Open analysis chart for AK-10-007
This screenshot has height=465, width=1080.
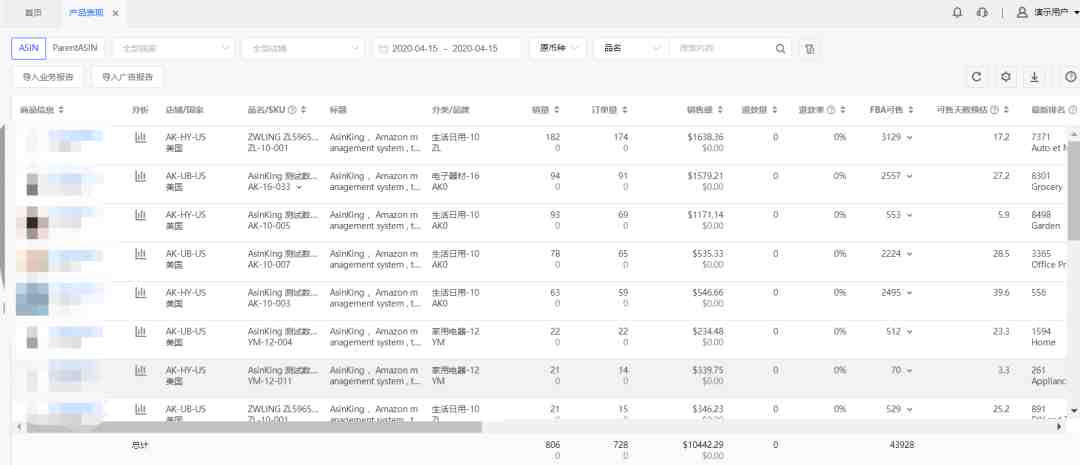tap(141, 254)
